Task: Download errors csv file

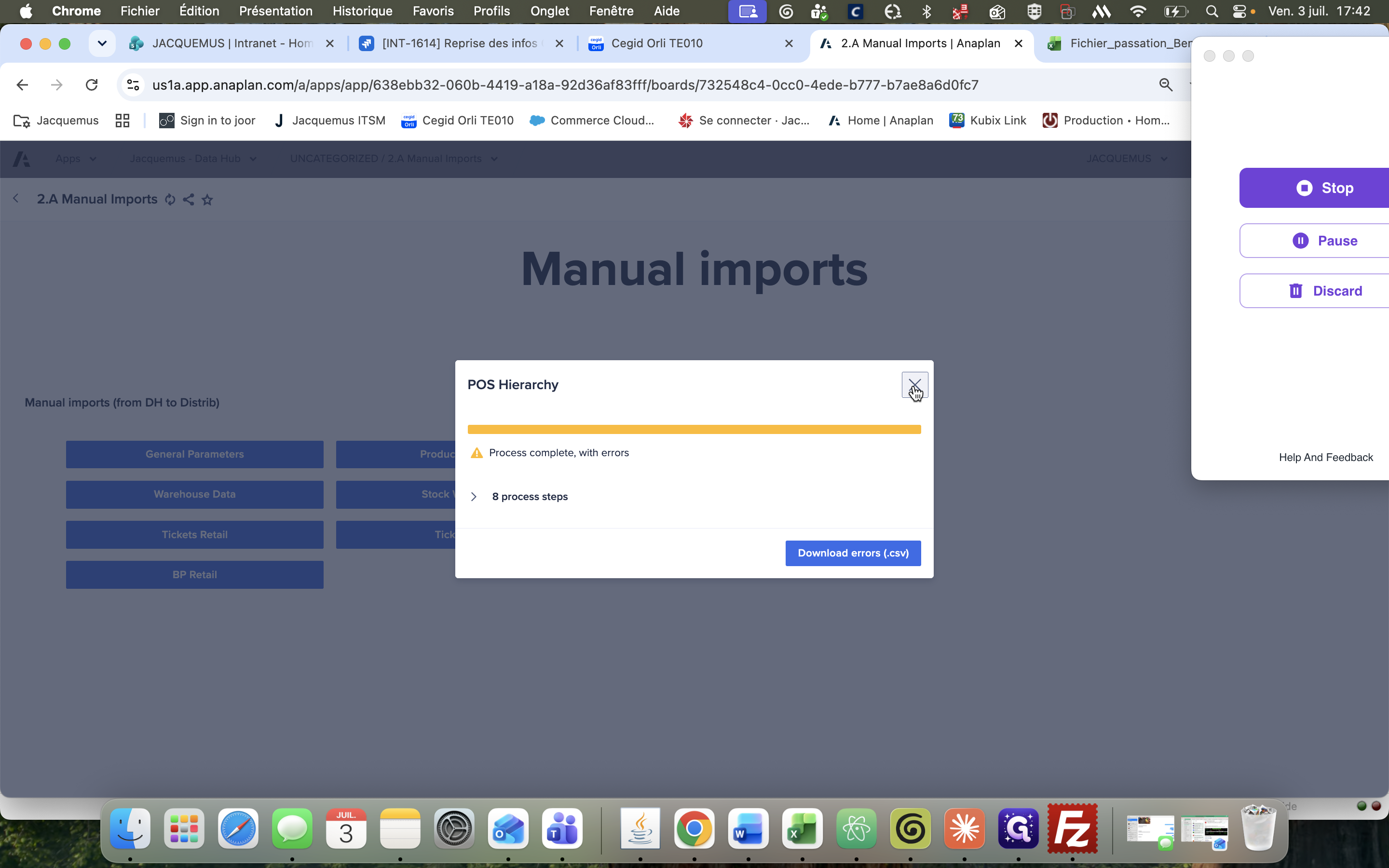Action: click(853, 553)
